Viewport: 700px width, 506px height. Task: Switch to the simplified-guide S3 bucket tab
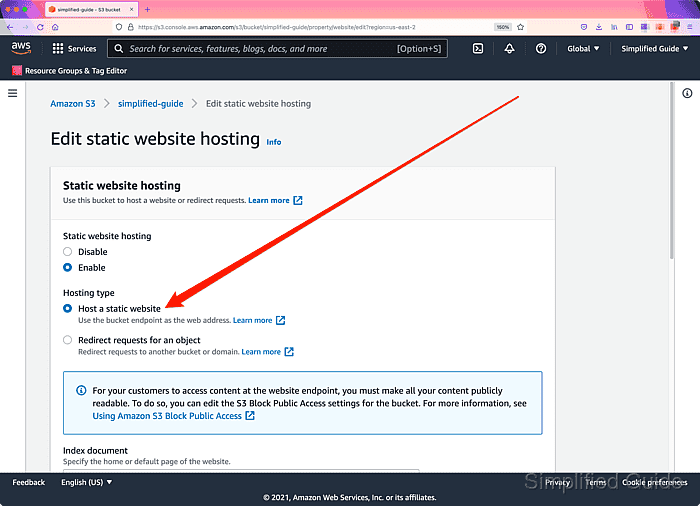[x=92, y=9]
